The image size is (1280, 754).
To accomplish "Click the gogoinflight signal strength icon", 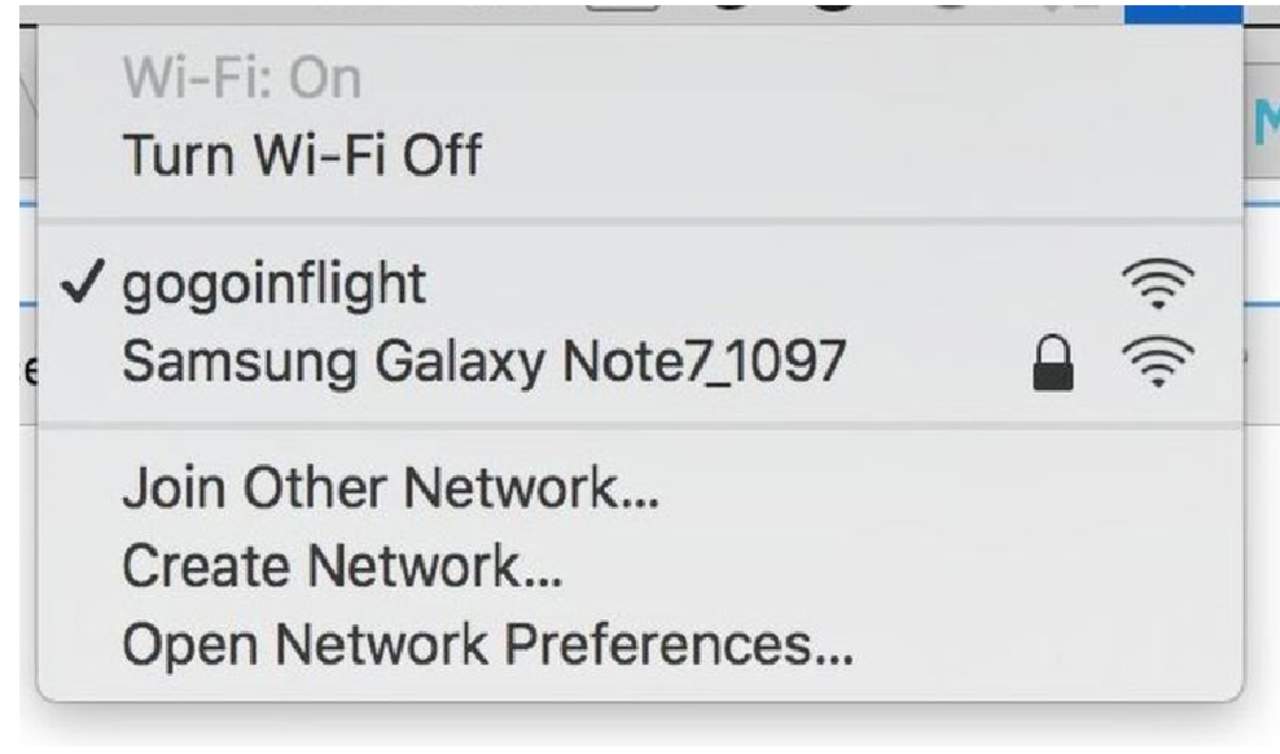I will pos(1158,285).
